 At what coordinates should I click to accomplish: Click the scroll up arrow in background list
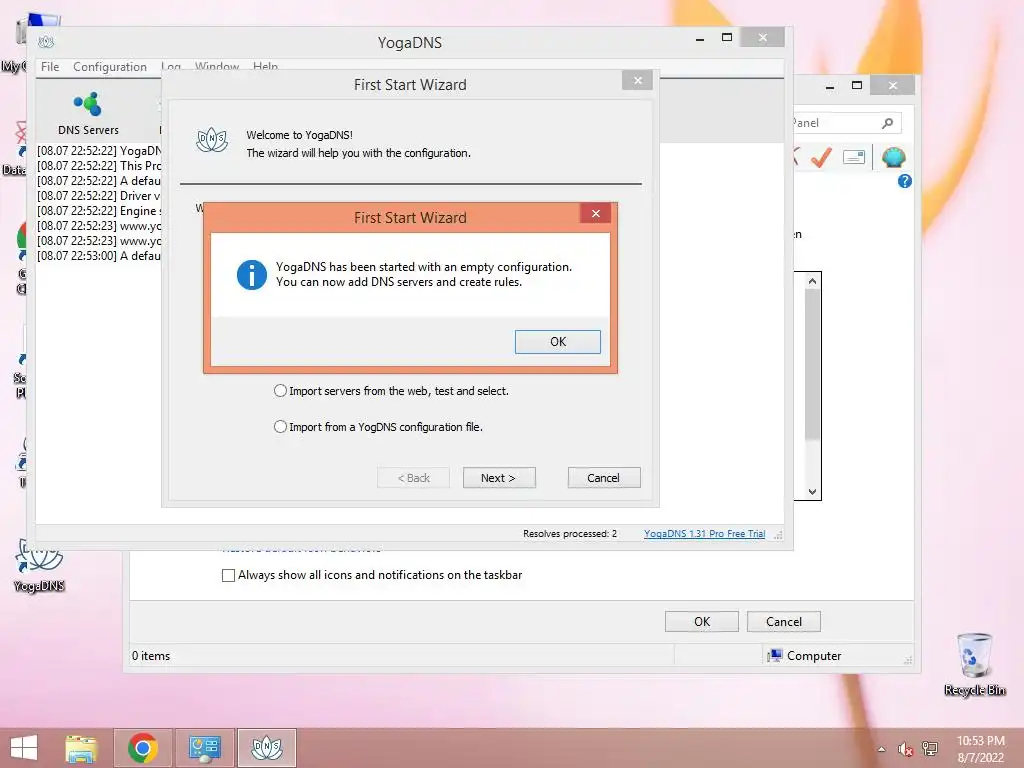point(812,281)
